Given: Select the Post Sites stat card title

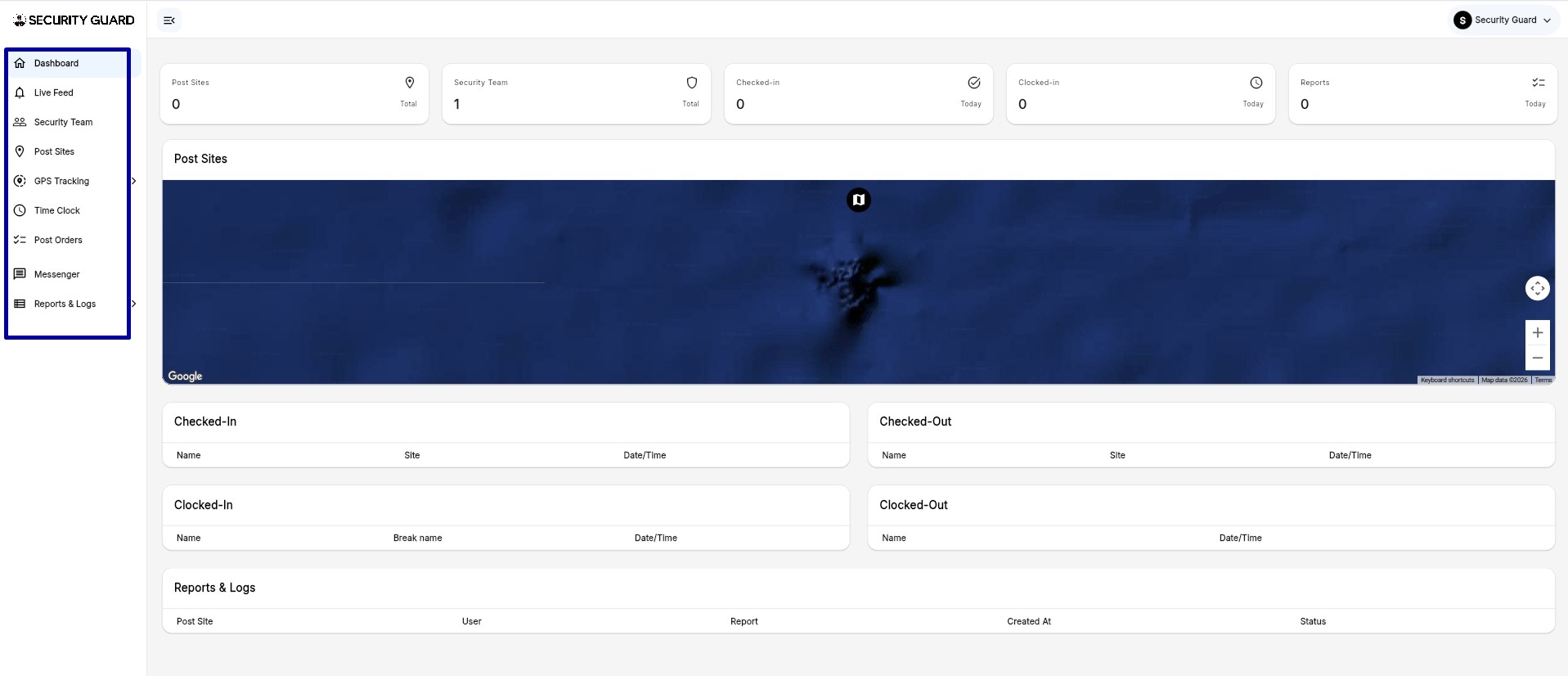Looking at the screenshot, I should (191, 83).
